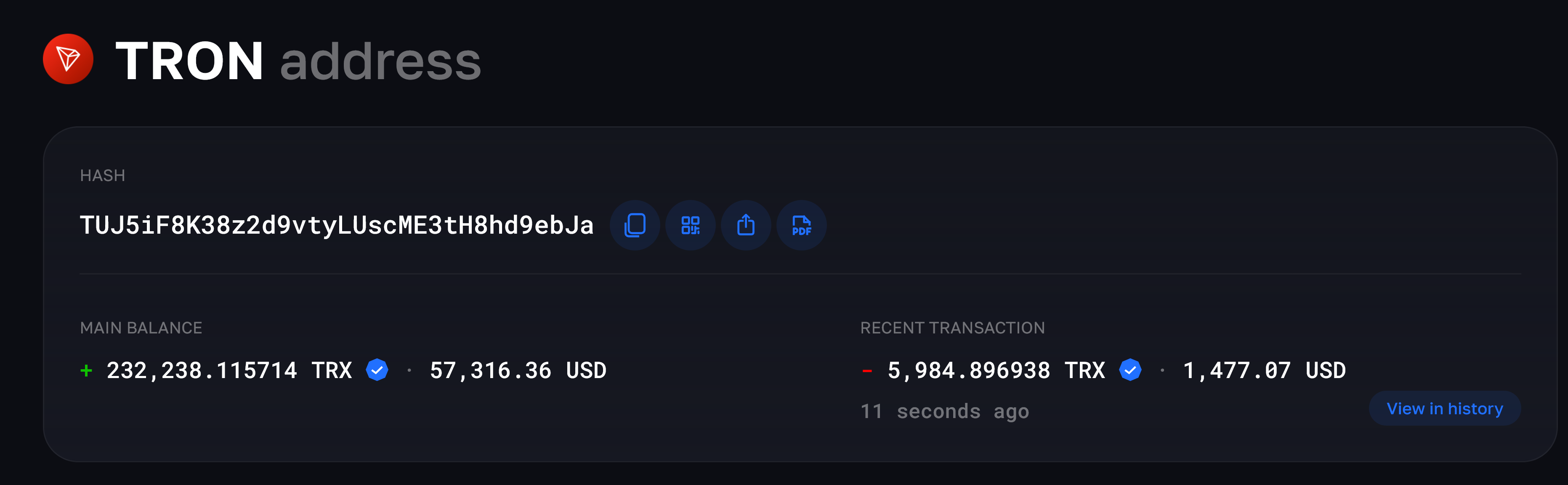This screenshot has height=485, width=1568.
Task: Click the green plus sign by balance
Action: click(x=86, y=370)
